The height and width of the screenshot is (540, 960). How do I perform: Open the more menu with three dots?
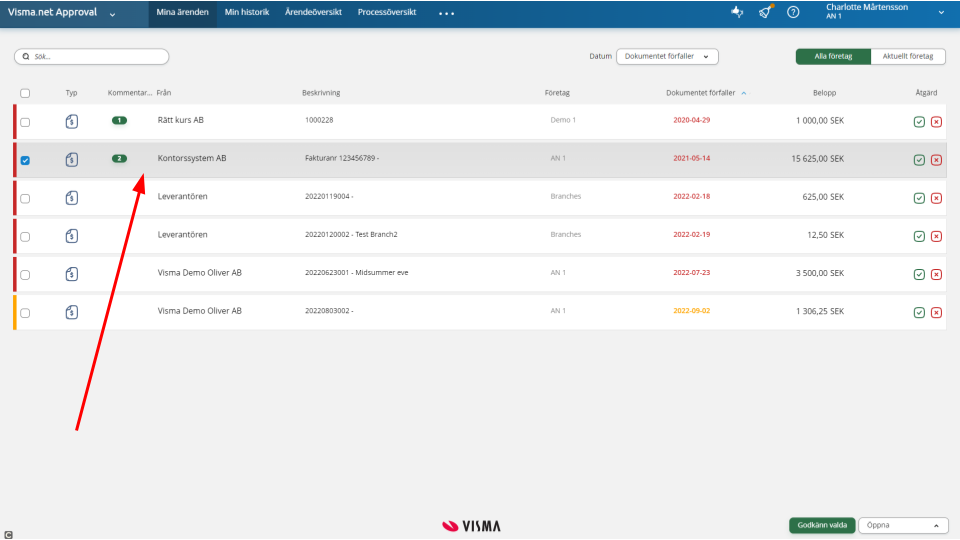click(x=446, y=13)
